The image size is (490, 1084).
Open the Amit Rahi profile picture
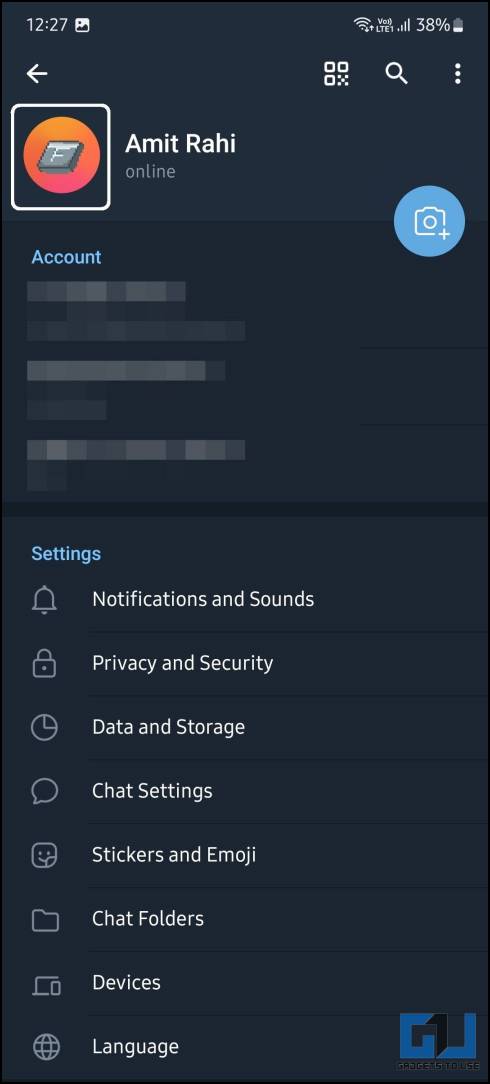coord(61,156)
